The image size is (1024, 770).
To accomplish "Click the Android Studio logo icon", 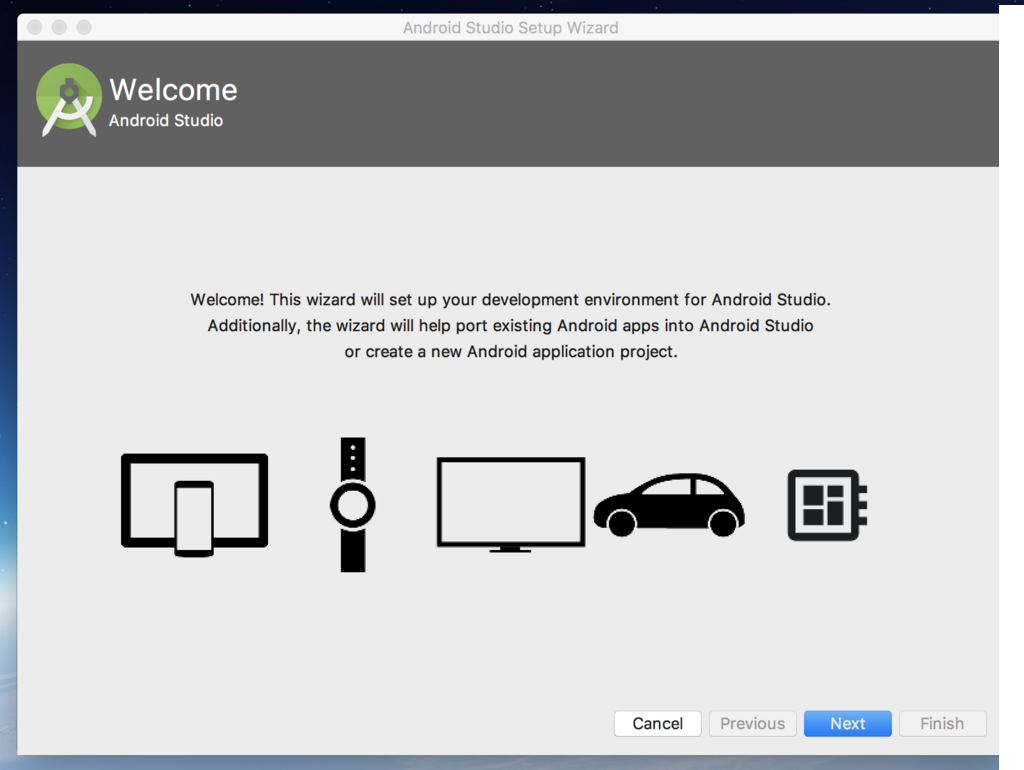I will pos(69,100).
